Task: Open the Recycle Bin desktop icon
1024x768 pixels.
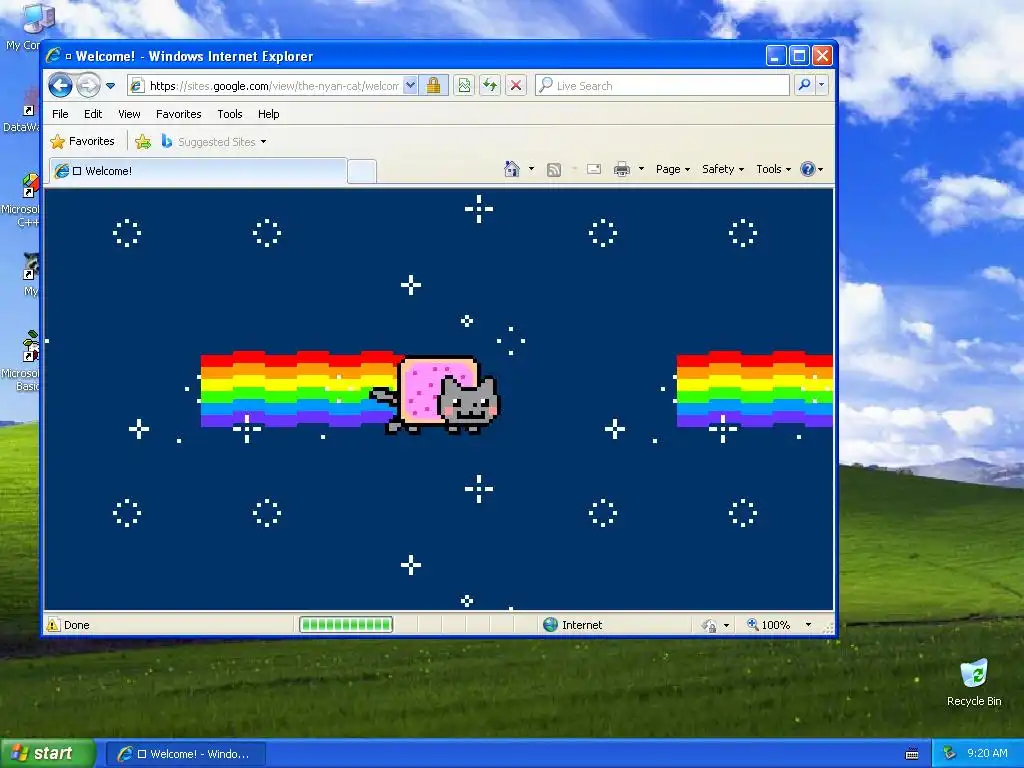Action: point(974,682)
